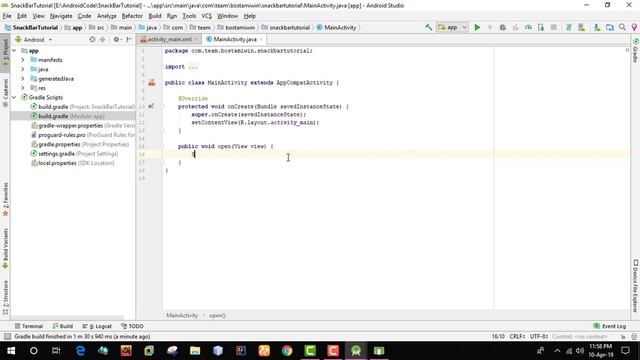The width and height of the screenshot is (640, 360).
Task: Open the SDK Manager icon
Action: click(x=597, y=27)
